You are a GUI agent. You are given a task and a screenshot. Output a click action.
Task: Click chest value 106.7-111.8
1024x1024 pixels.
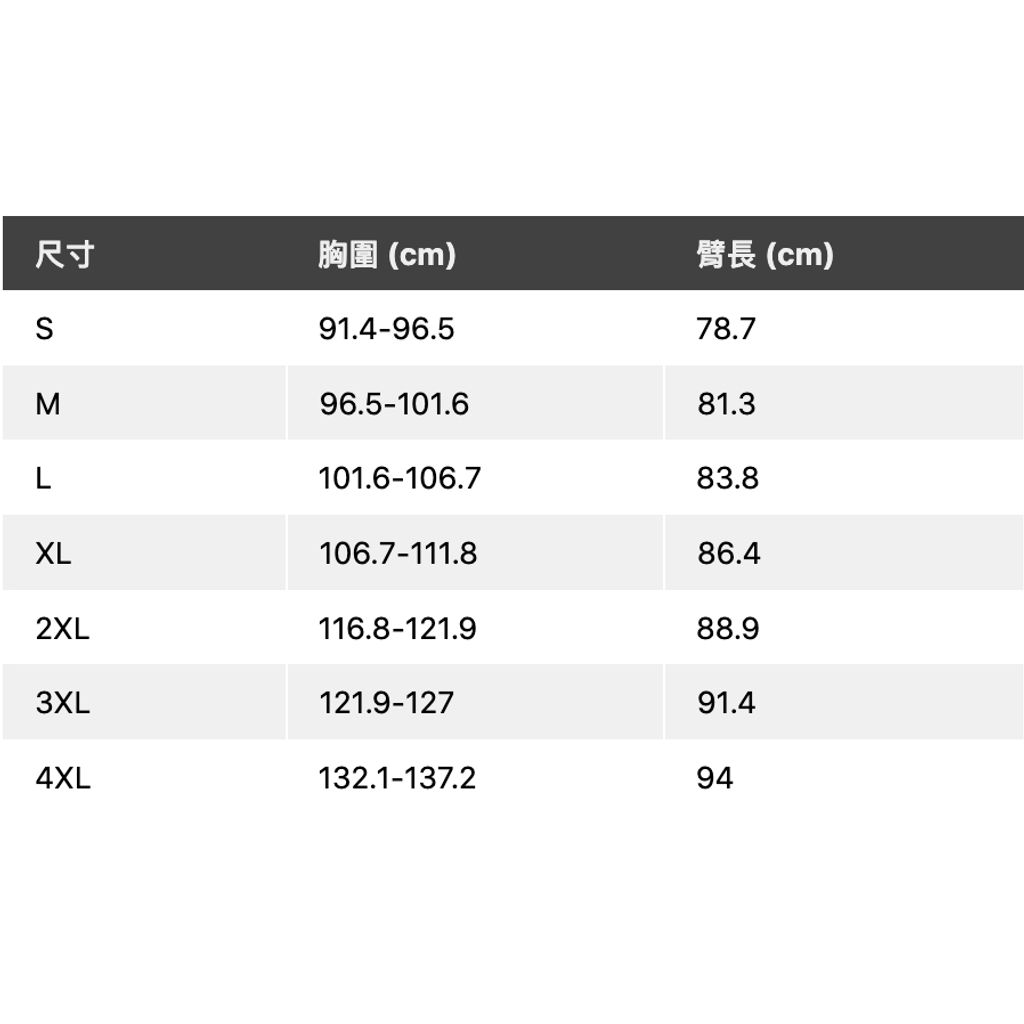[x=398, y=553]
